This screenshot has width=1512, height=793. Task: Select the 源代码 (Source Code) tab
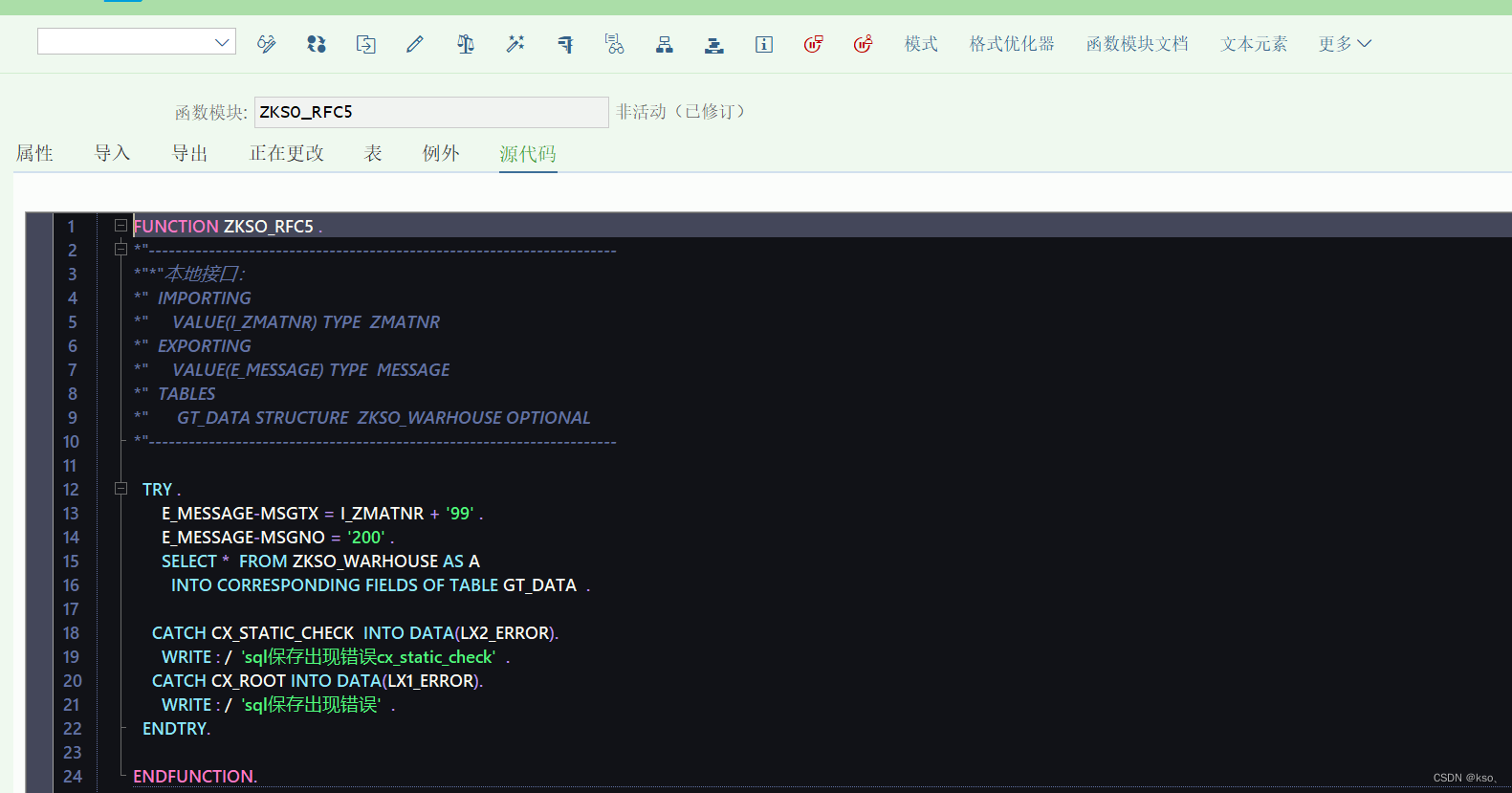click(528, 154)
